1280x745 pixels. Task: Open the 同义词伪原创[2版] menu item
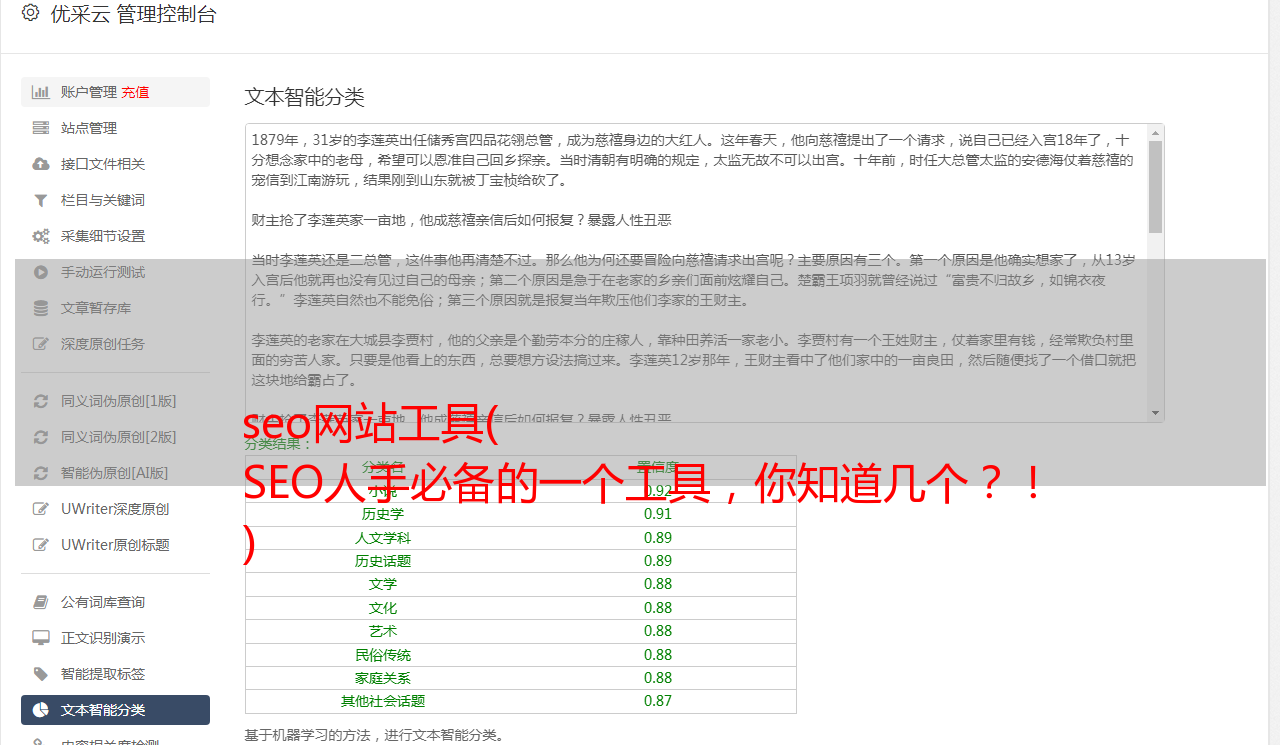tap(115, 437)
